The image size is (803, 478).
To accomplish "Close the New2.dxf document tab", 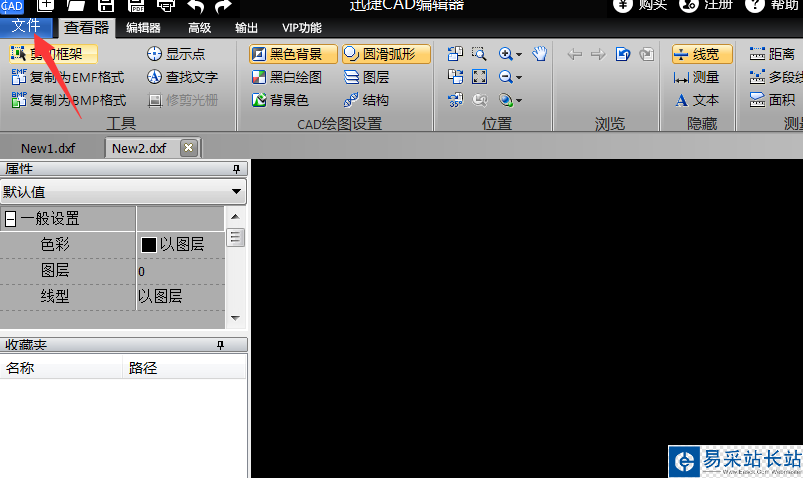I will click(188, 148).
